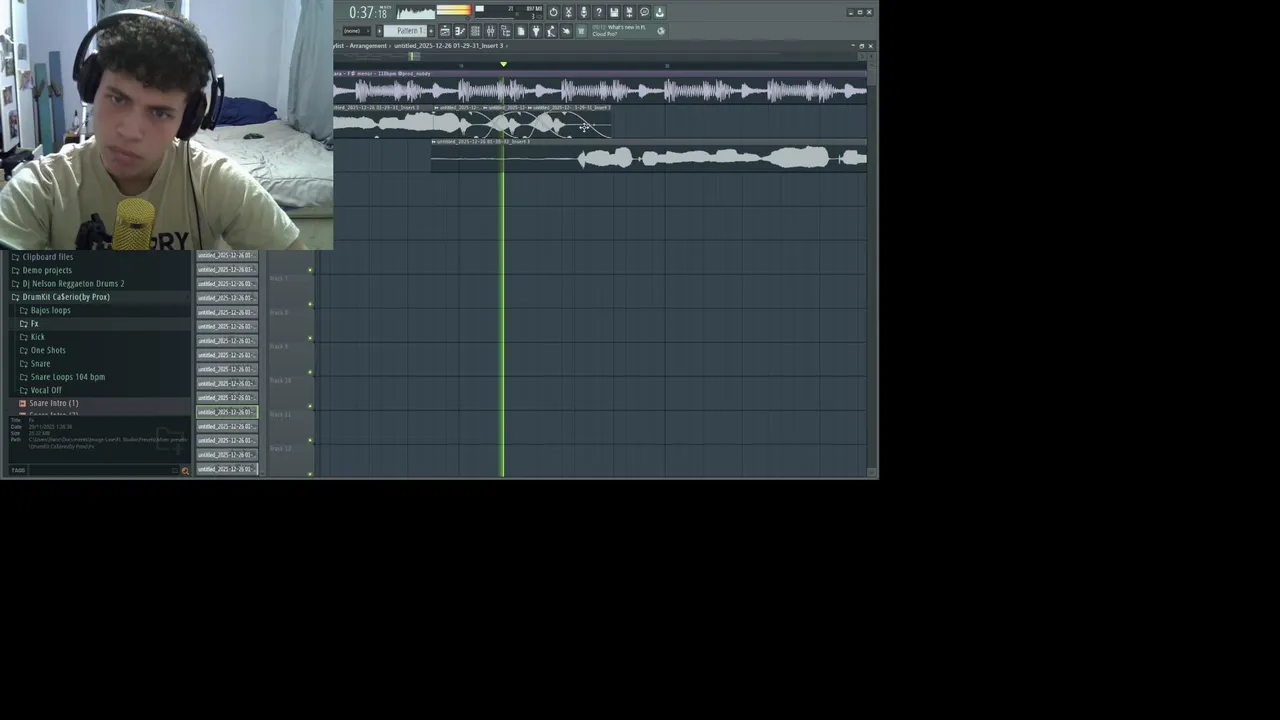1280x720 pixels.
Task: Open the Playlist view icon
Action: pyautogui.click(x=445, y=31)
